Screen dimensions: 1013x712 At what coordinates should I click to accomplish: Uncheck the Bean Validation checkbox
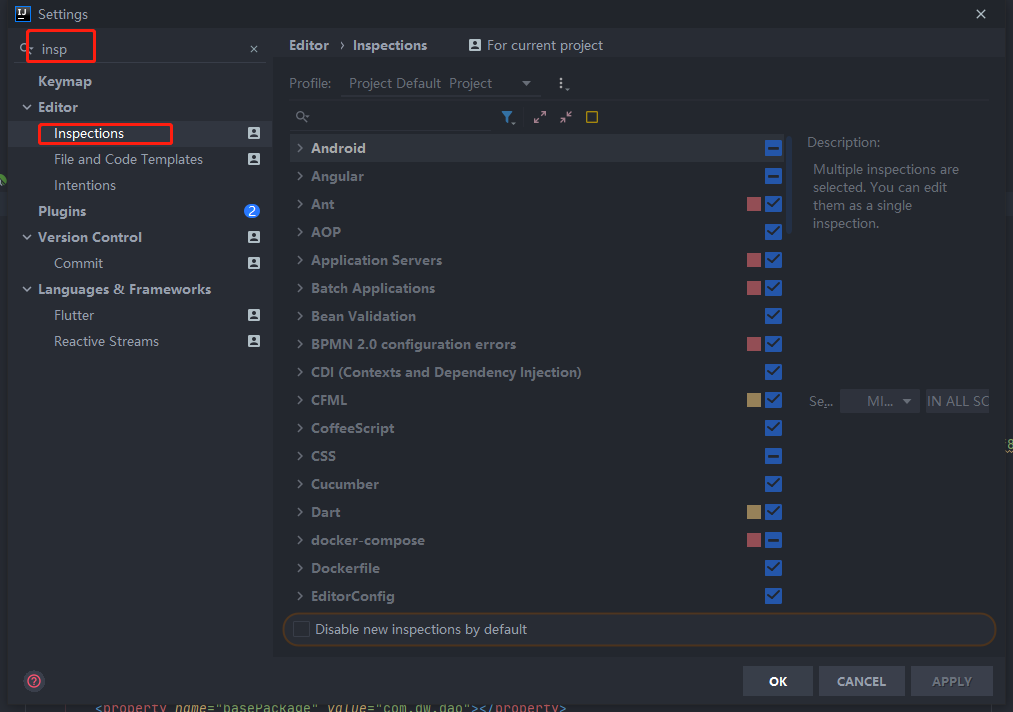coord(773,316)
